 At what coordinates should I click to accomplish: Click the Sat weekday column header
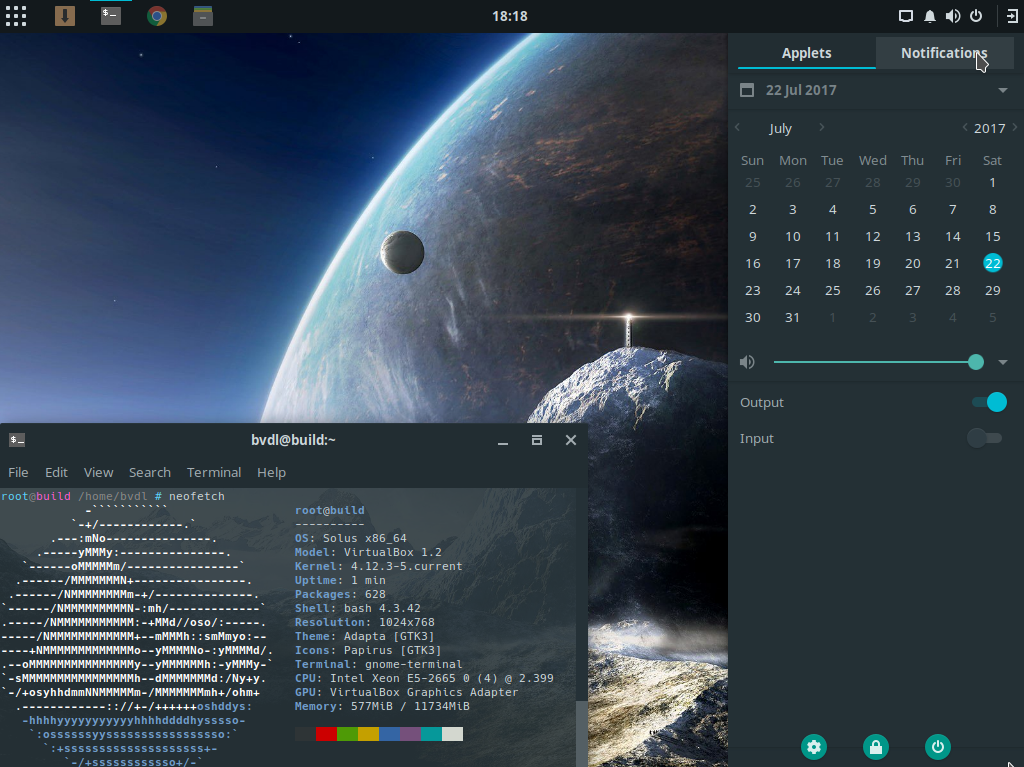coord(992,161)
